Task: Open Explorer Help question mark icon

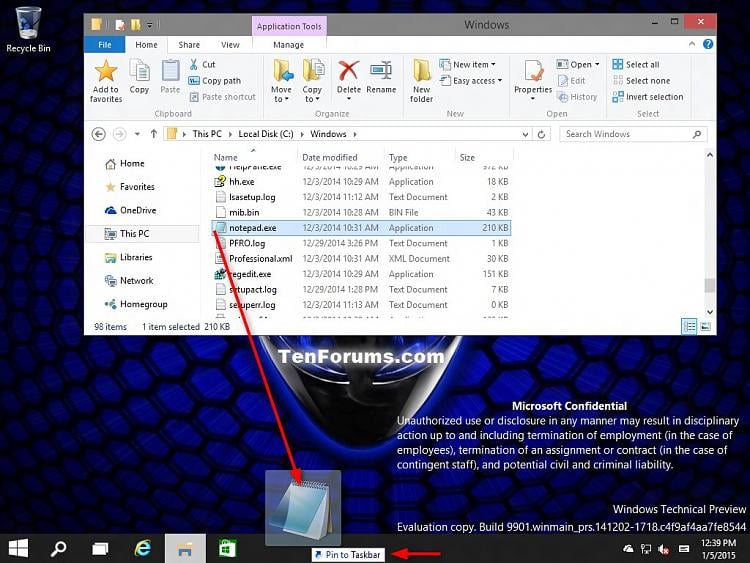Action: (x=708, y=44)
